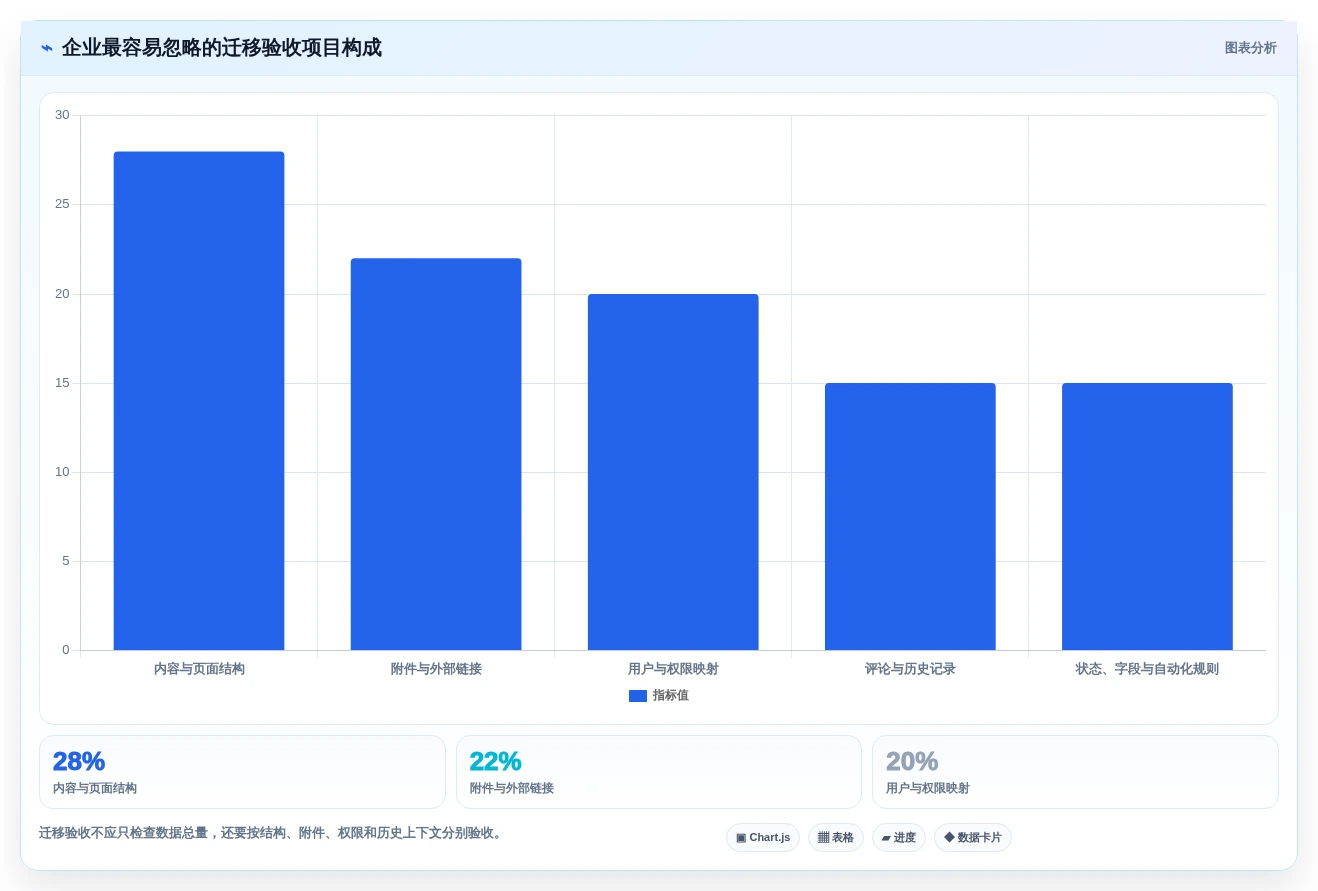
Task: Select the 内容与页面结构 bar
Action: pos(199,401)
